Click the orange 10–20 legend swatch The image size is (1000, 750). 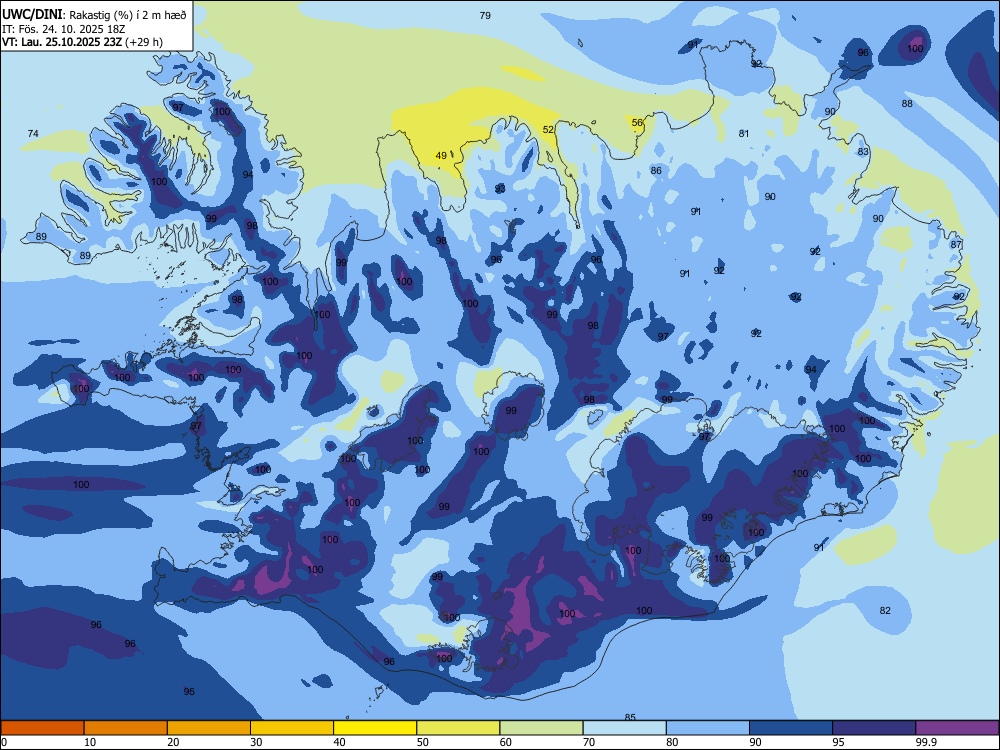tap(126, 728)
